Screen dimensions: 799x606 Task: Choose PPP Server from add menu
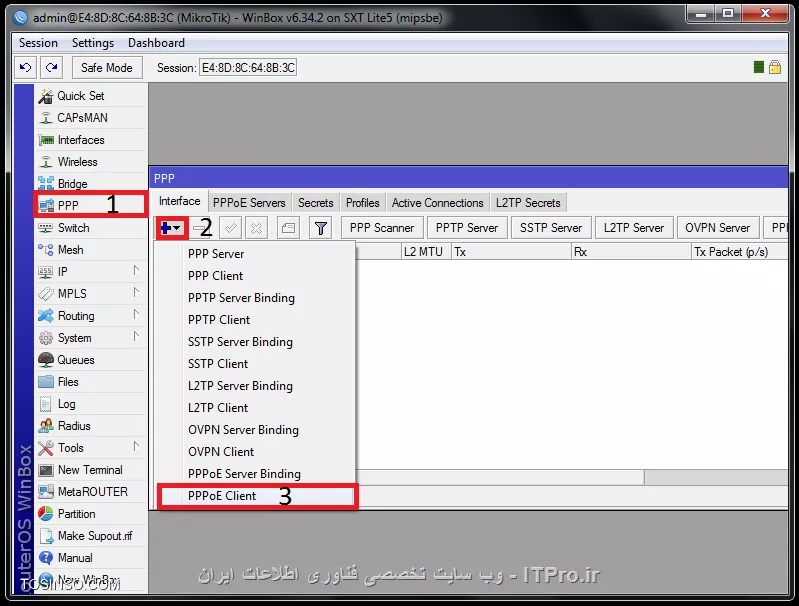pos(255,254)
